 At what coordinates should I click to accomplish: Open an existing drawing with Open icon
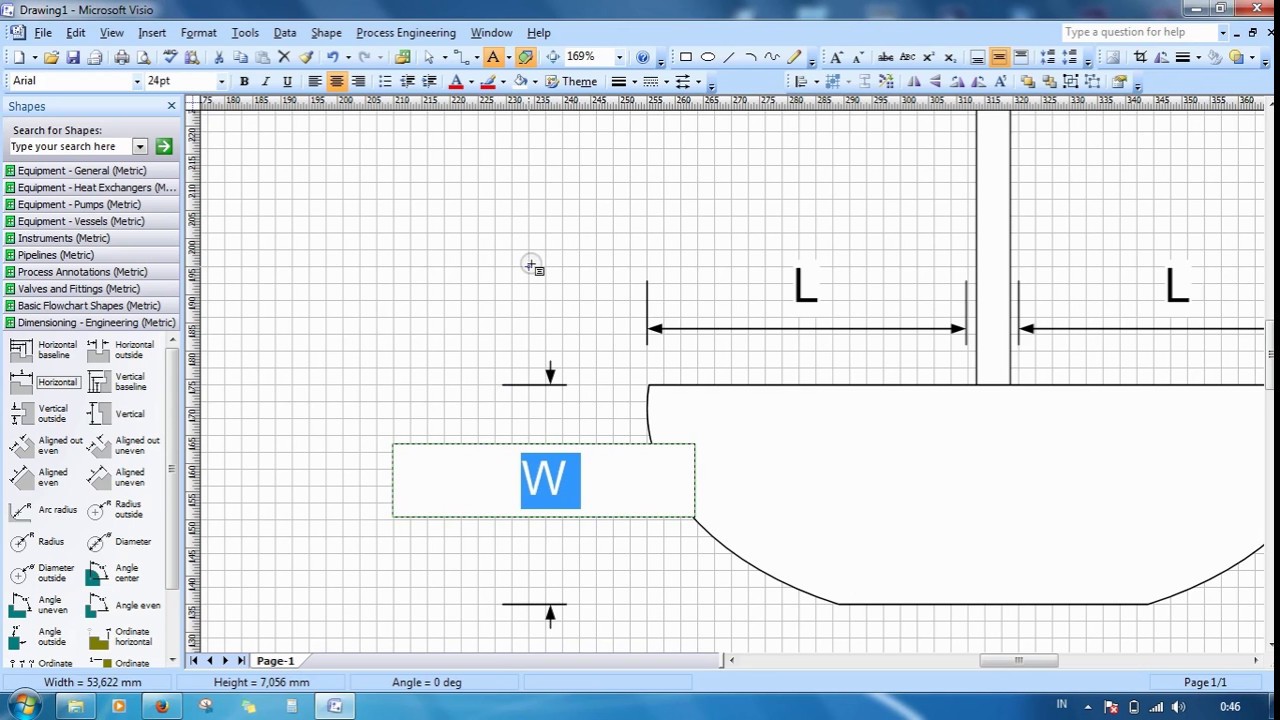pyautogui.click(x=51, y=57)
